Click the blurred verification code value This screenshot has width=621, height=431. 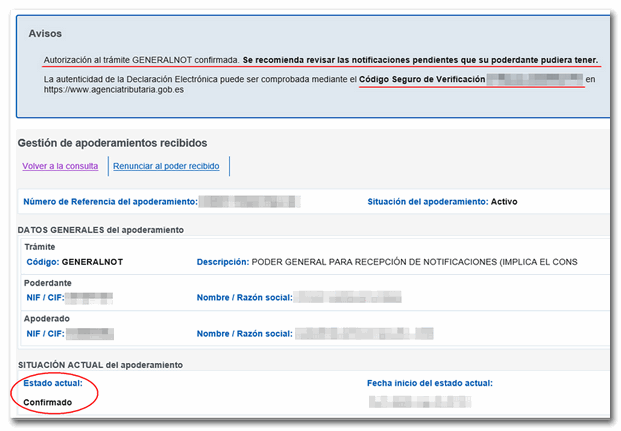coord(535,79)
